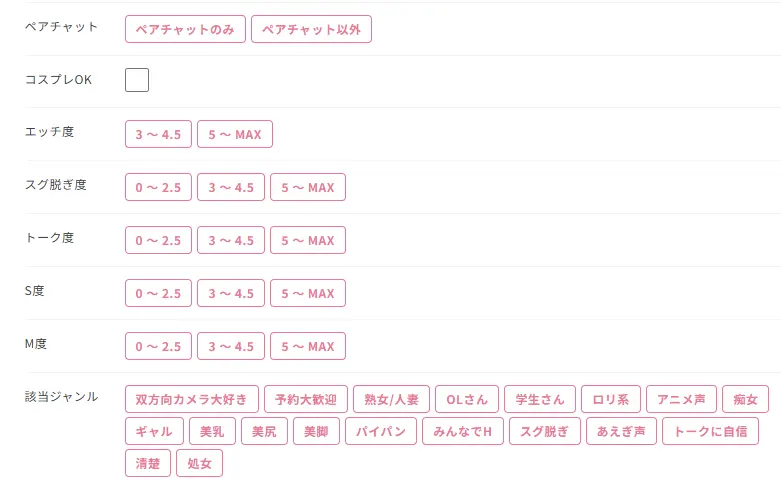Choose 5～MAX for スグ脱ぎ度
Image resolution: width=781 pixels, height=486 pixels.
(308, 187)
